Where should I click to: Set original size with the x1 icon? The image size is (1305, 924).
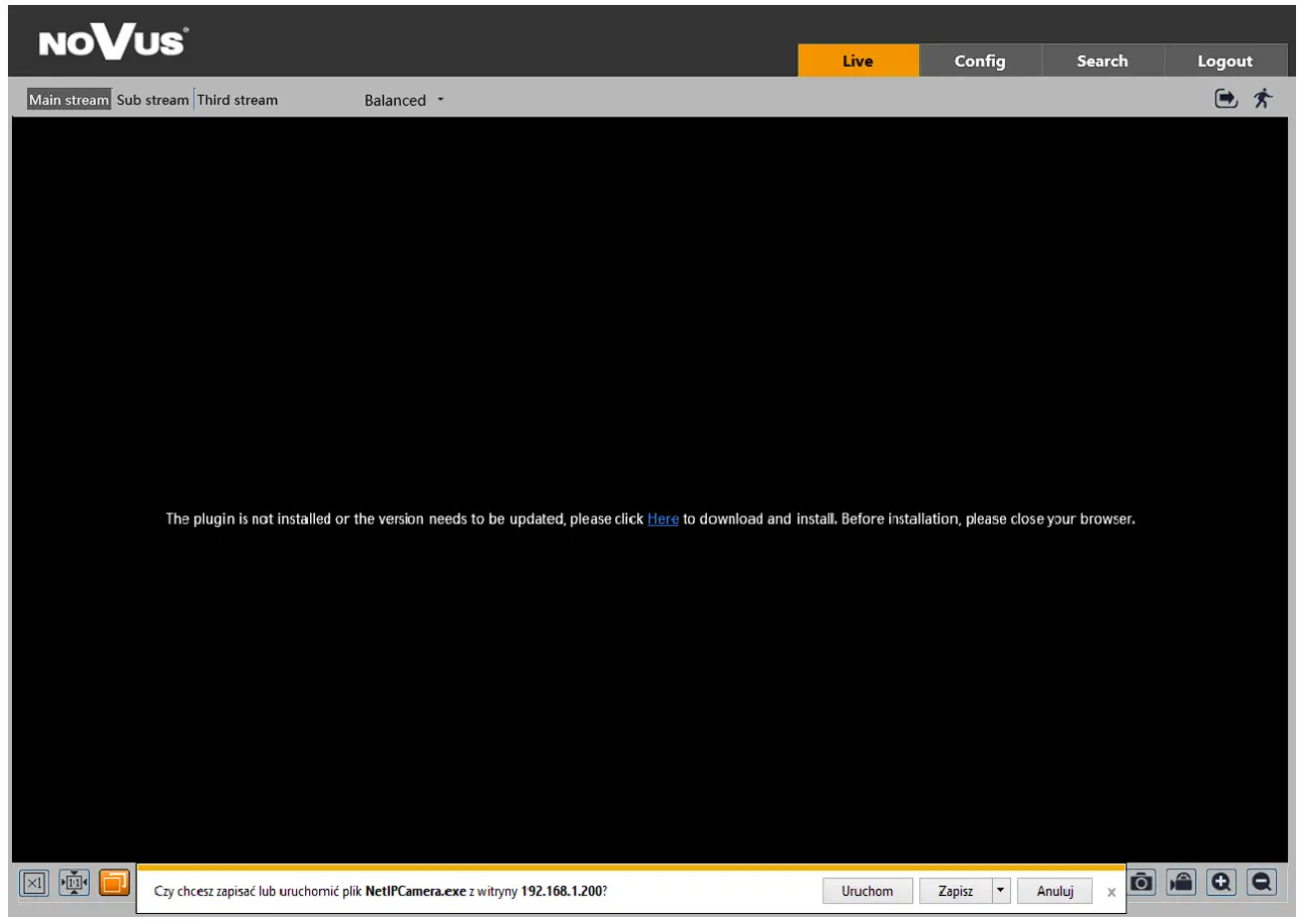click(33, 882)
